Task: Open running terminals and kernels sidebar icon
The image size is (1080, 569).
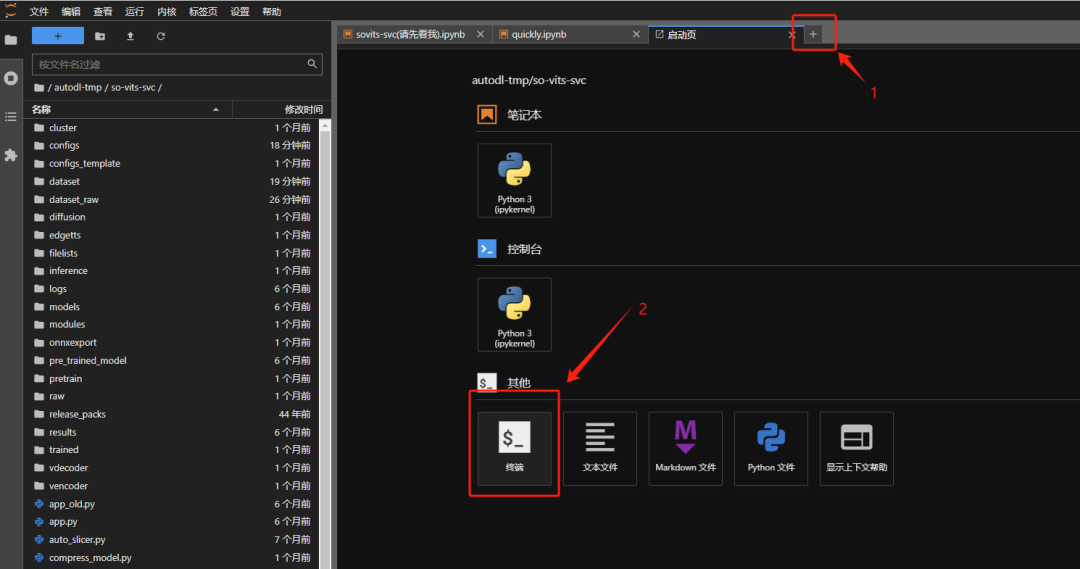Action: coord(11,78)
